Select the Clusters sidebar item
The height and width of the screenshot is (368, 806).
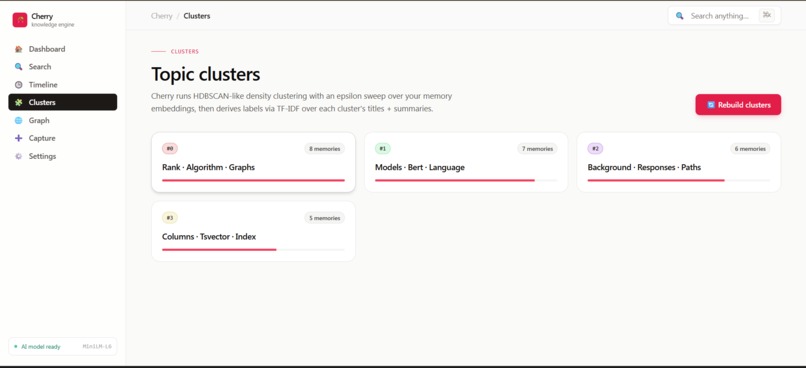(x=63, y=102)
